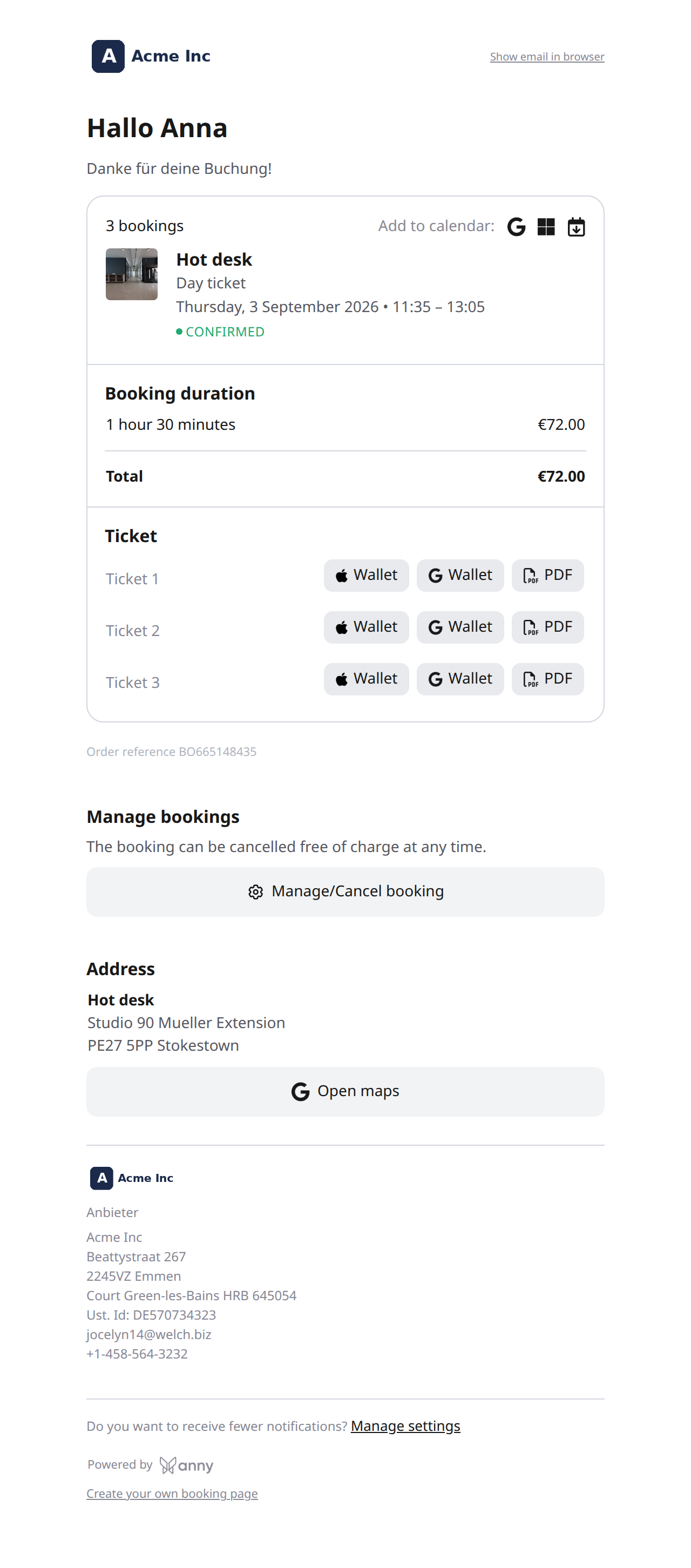
Task: Add booking to Google Calendar icon
Action: point(516,227)
